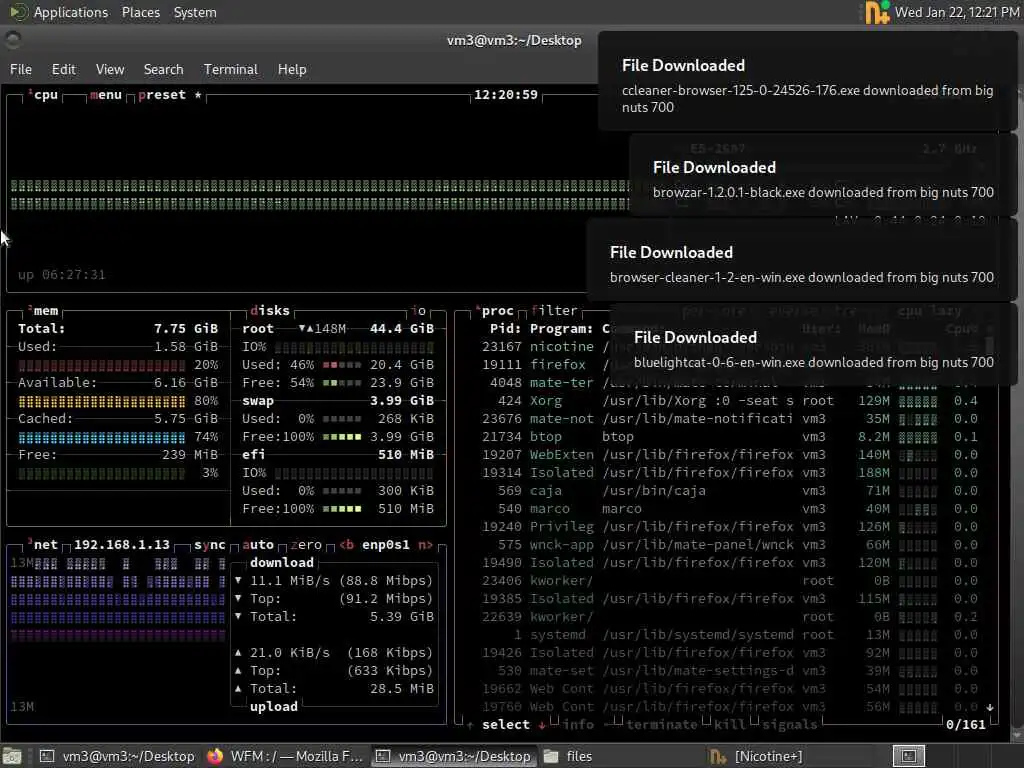Click the proc box label in btop
The image size is (1024, 768).
coord(496,311)
